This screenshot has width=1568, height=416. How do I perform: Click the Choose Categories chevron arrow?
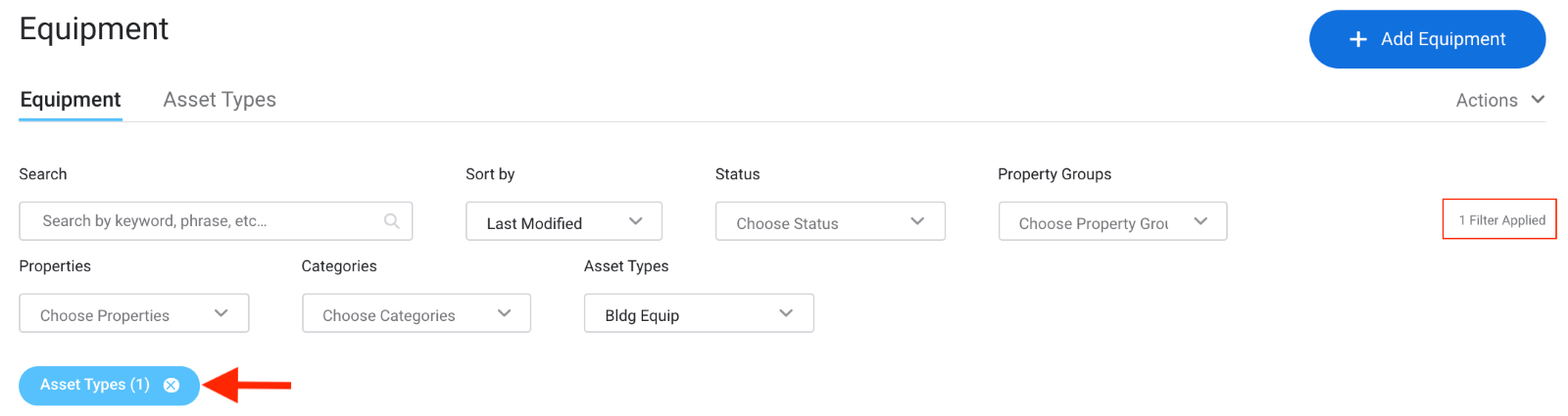(x=504, y=313)
